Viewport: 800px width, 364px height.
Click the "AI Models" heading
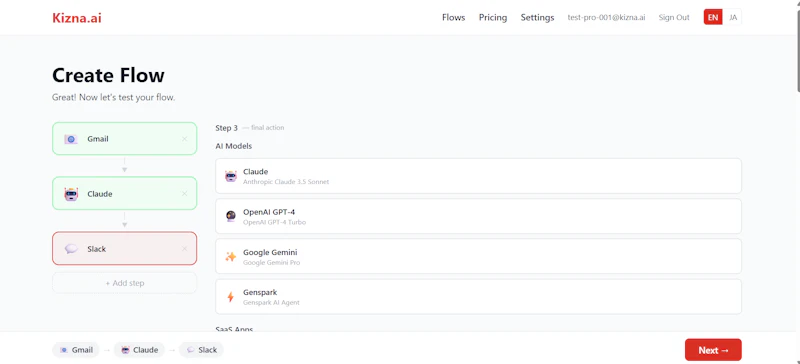click(234, 146)
